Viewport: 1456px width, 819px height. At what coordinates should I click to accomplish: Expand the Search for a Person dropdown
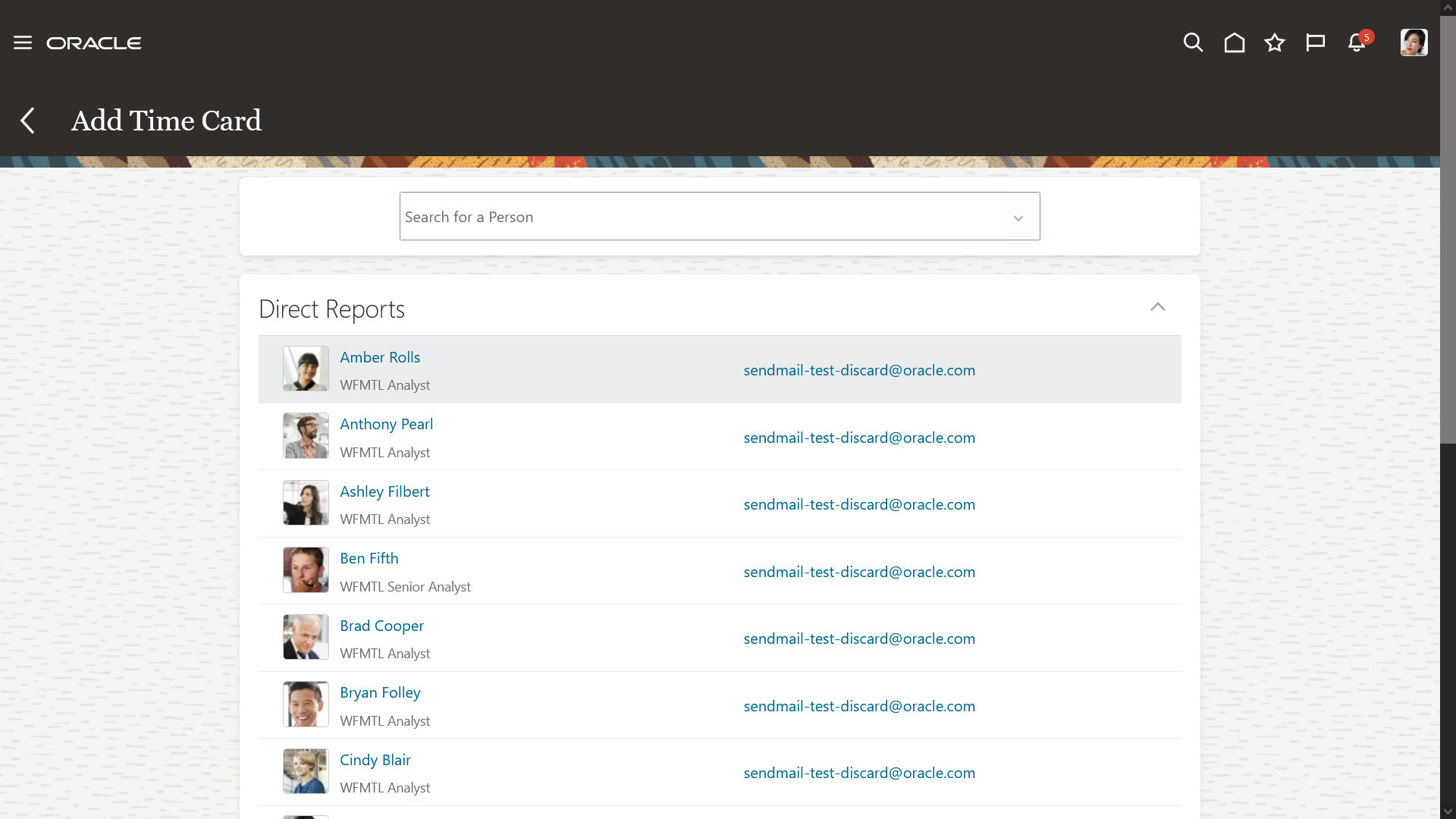1018,218
